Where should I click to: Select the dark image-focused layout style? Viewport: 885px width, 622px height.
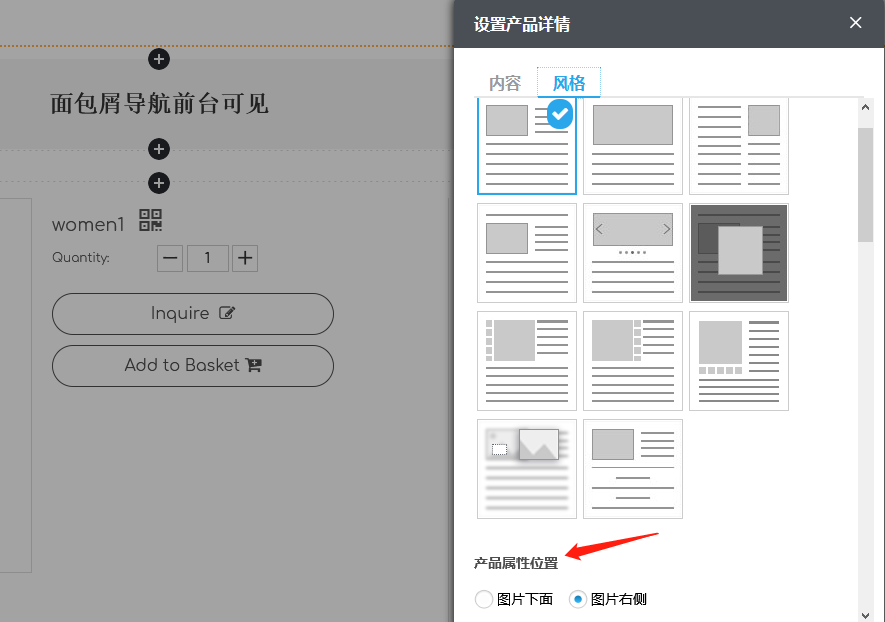tap(738, 252)
